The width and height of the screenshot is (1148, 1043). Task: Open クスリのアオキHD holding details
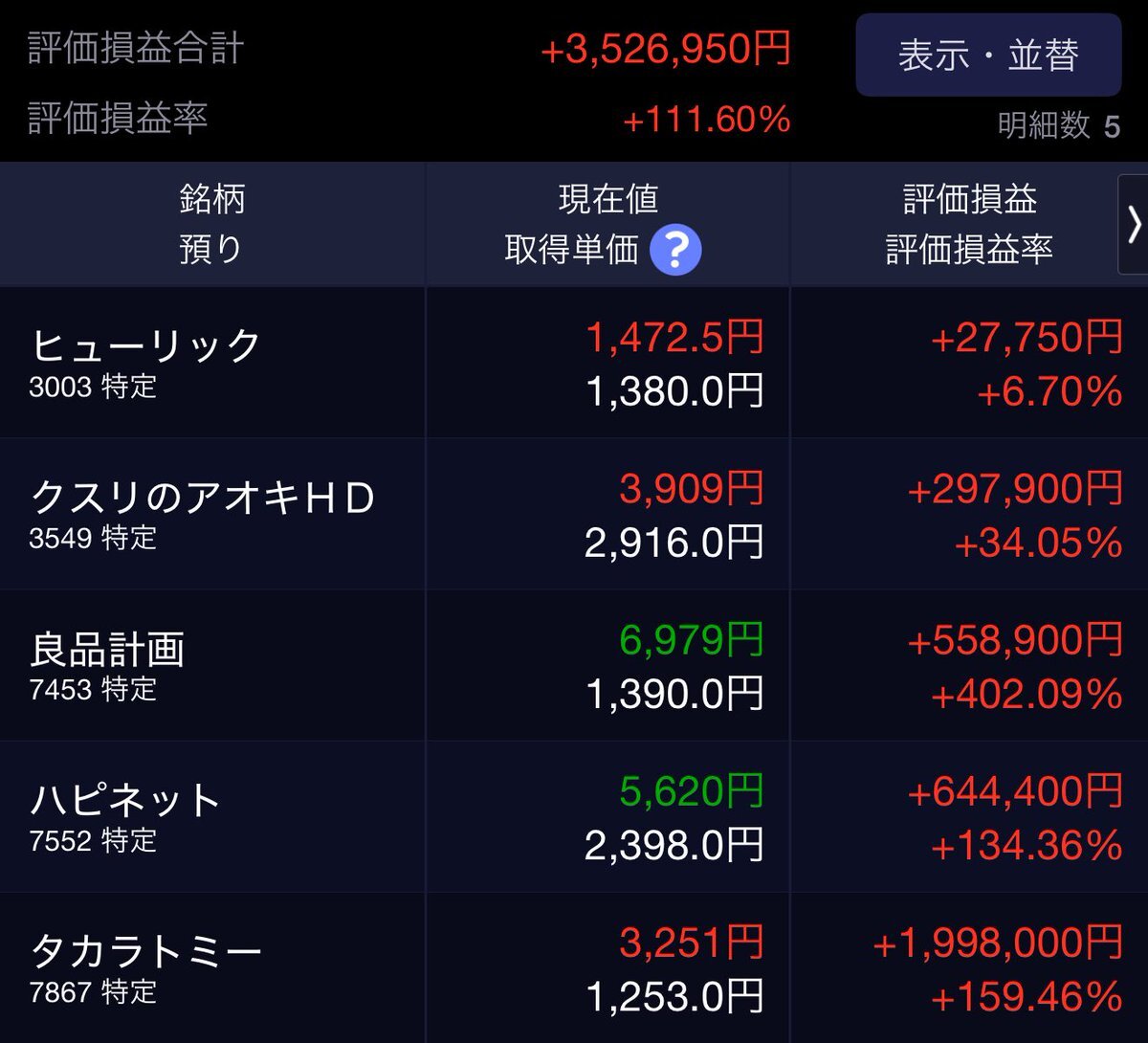[x=574, y=514]
